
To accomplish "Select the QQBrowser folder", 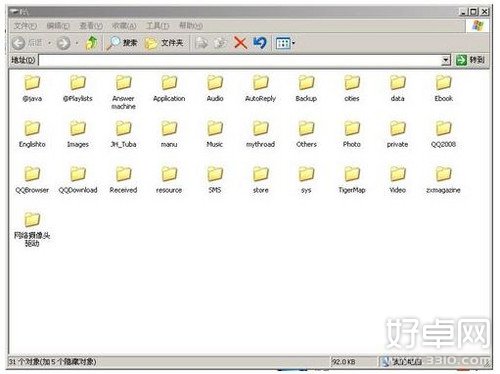I will [32, 180].
